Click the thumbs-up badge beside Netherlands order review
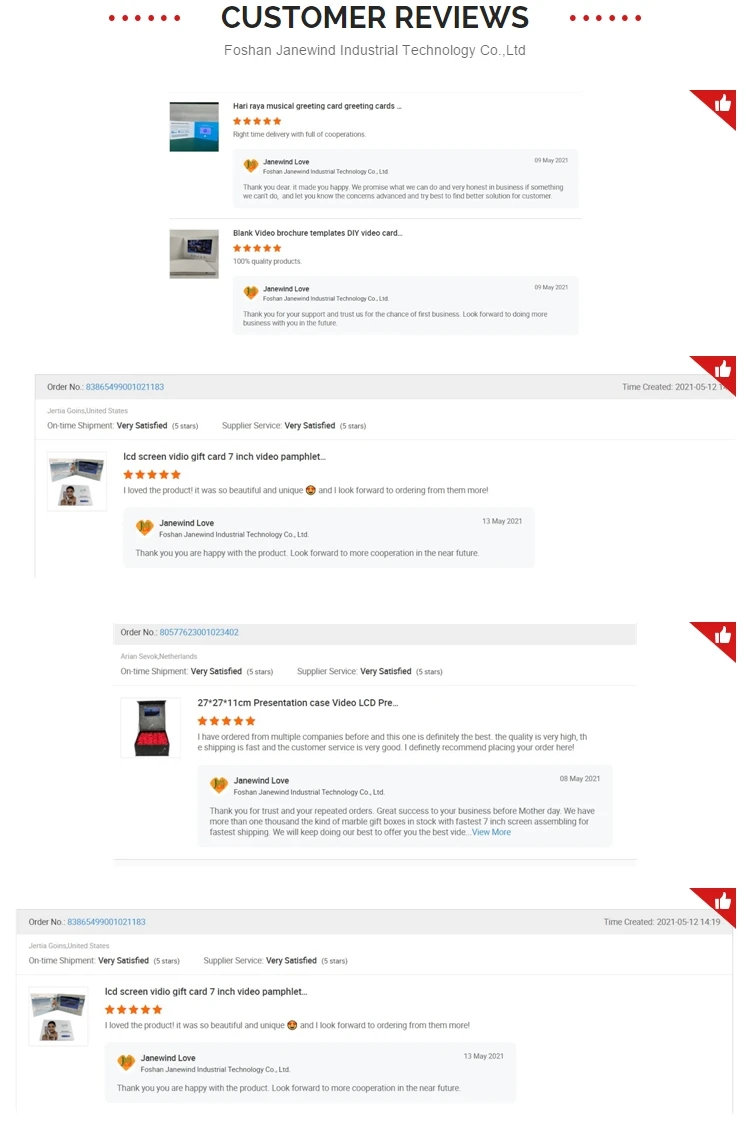 click(717, 639)
